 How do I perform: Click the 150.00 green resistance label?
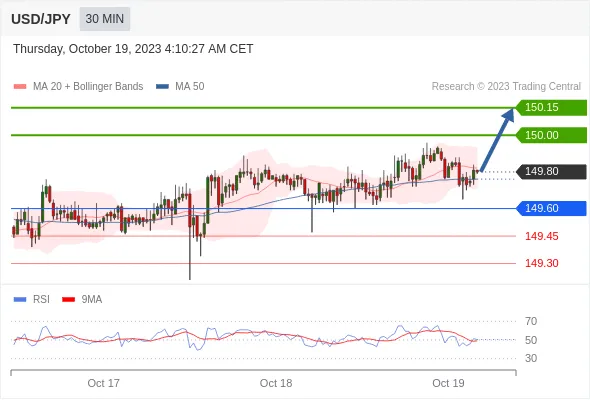551,135
